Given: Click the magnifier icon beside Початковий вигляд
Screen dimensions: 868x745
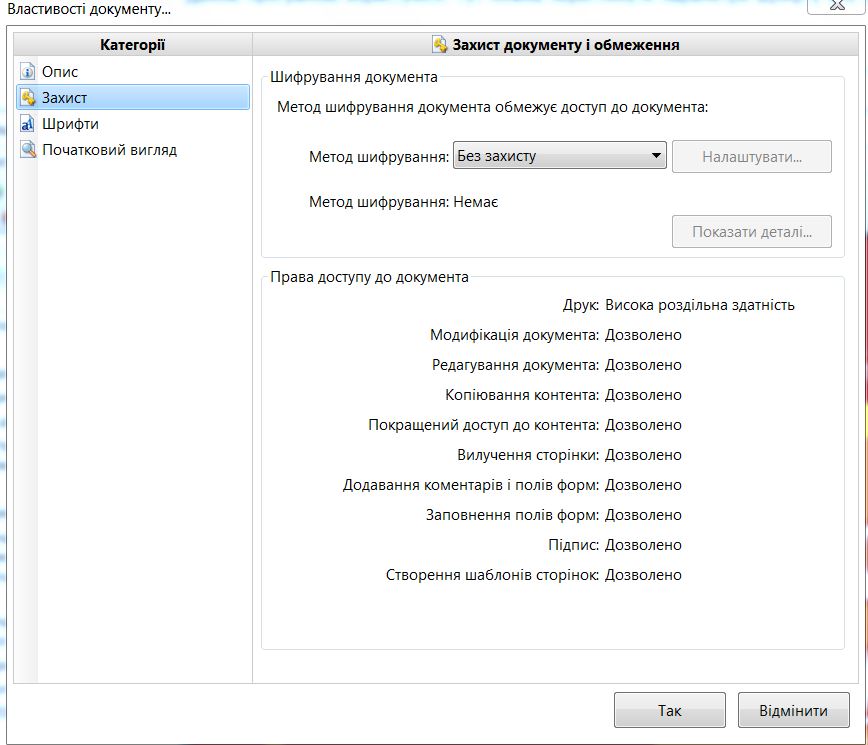Looking at the screenshot, I should tap(27, 150).
